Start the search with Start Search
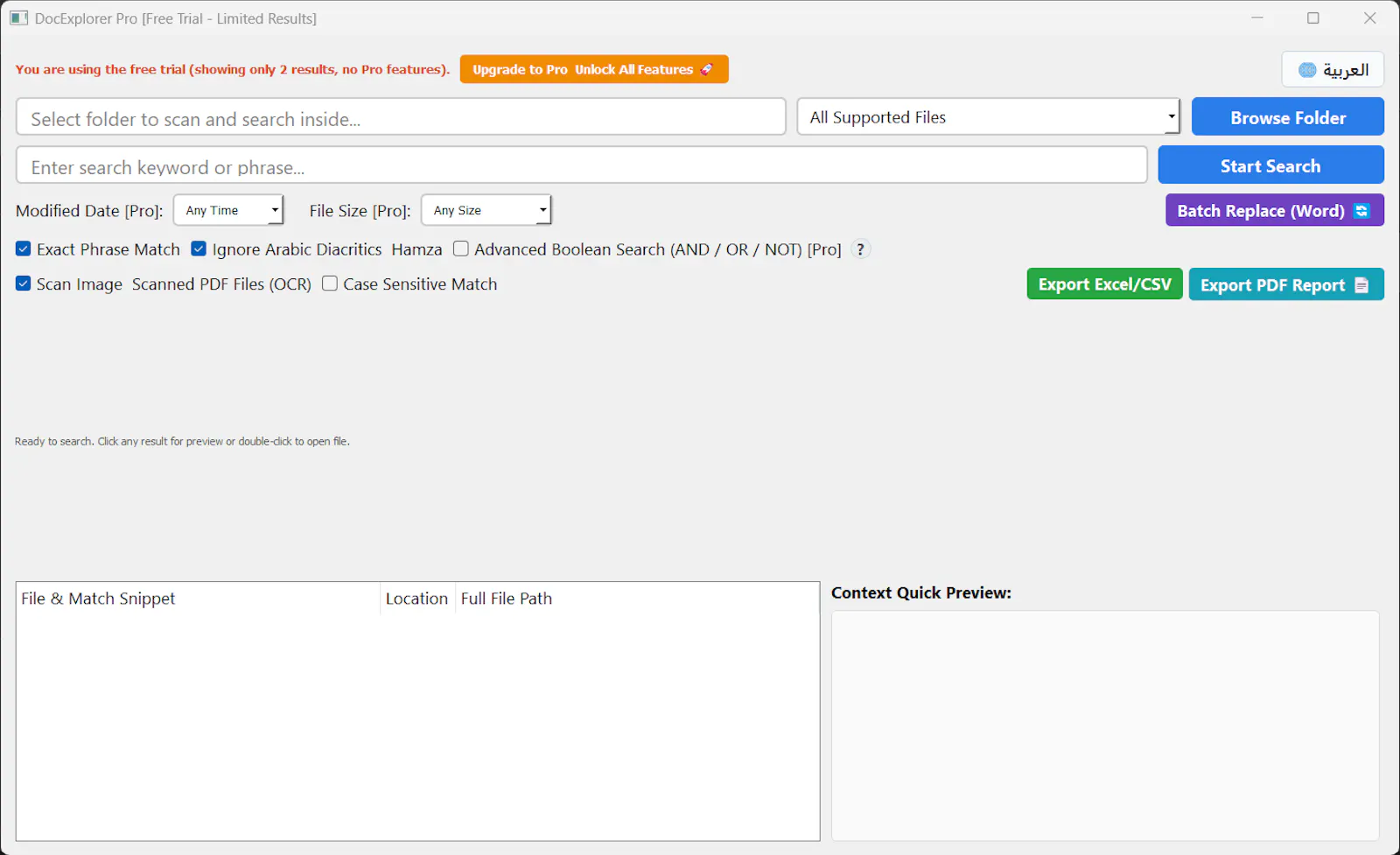The image size is (1400, 855). (x=1270, y=165)
